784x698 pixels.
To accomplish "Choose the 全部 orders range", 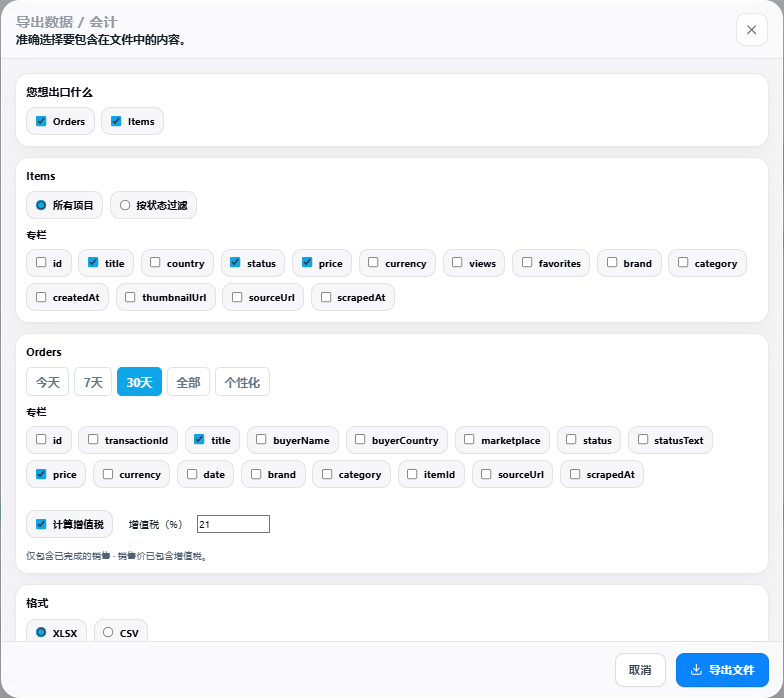I will pos(188,382).
